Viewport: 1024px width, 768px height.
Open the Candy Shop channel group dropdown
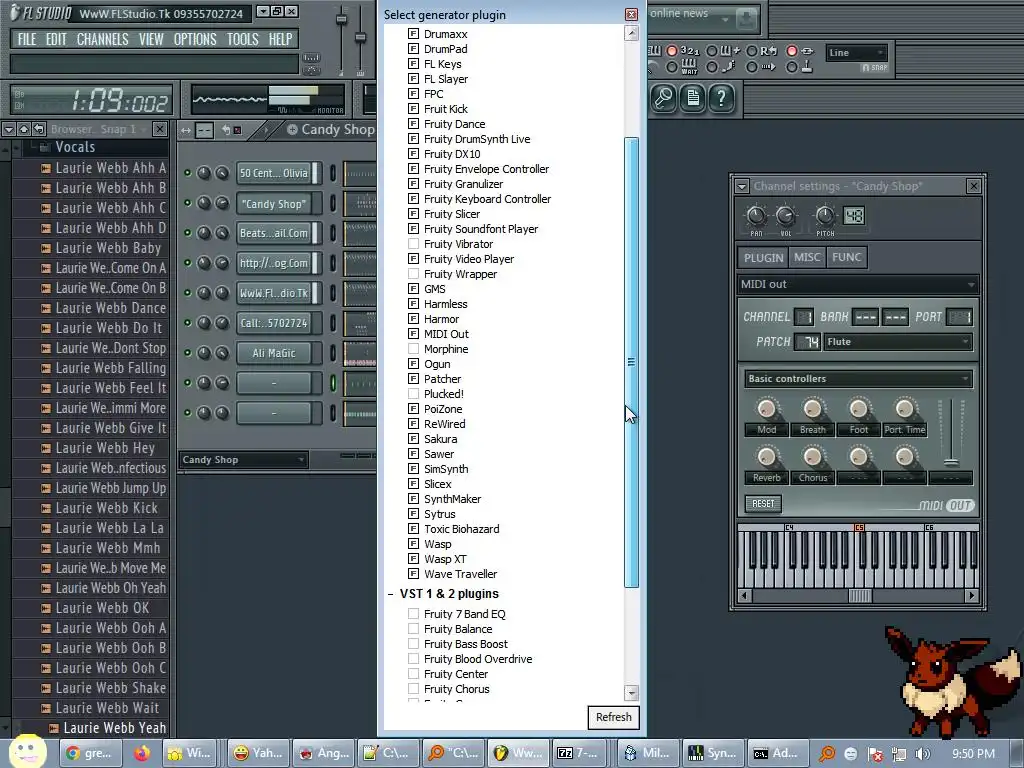coord(243,460)
